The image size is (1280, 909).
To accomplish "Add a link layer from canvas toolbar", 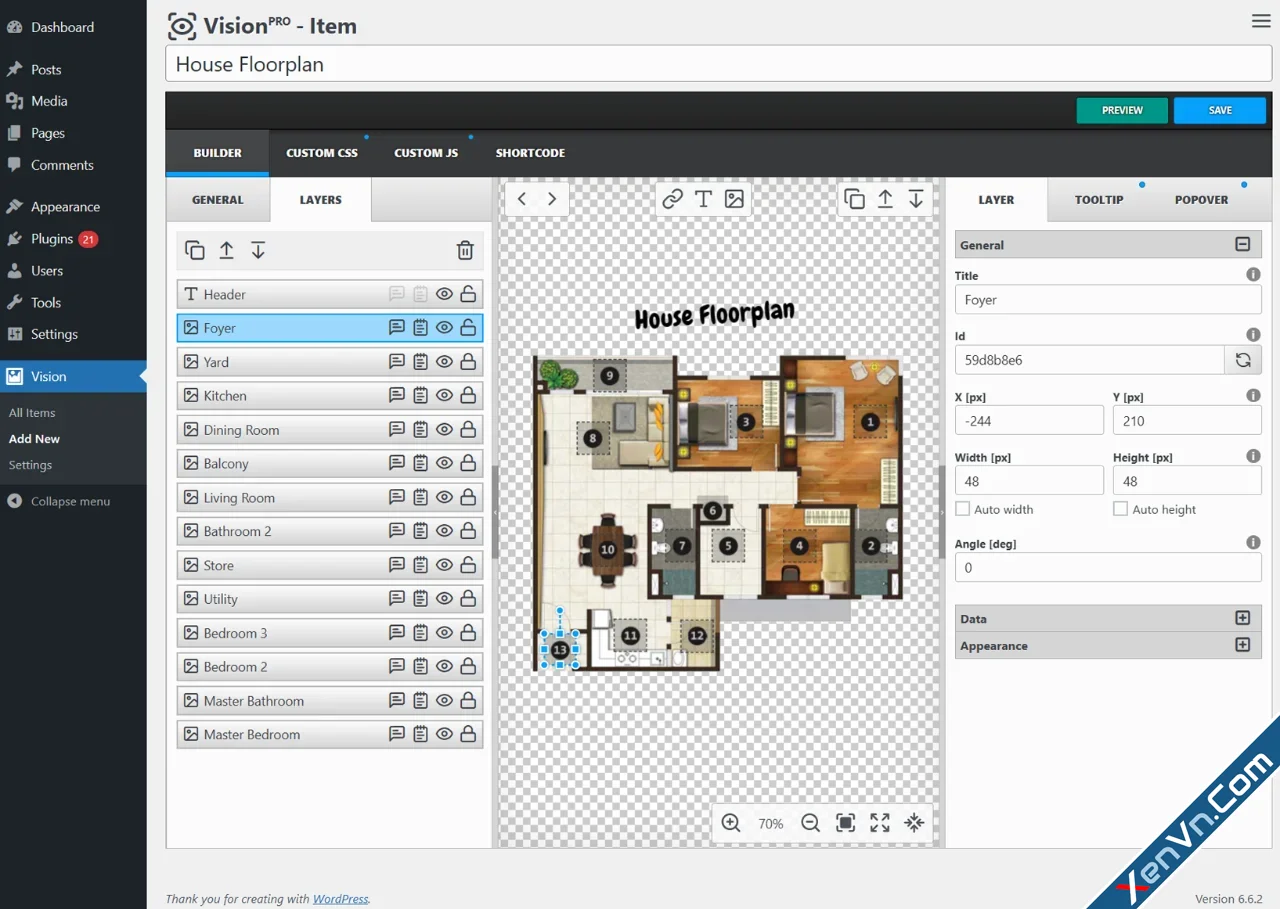I will click(x=672, y=199).
